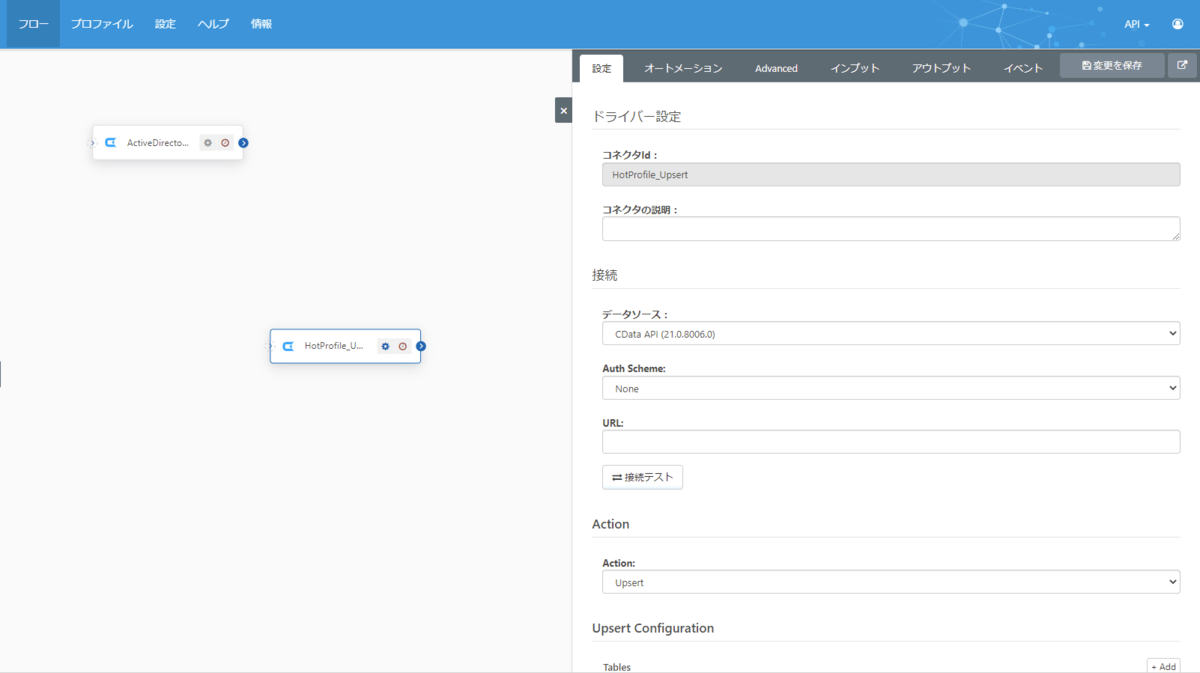Image resolution: width=1200 pixels, height=673 pixels.
Task: Switch to Advanced tab
Action: point(776,68)
